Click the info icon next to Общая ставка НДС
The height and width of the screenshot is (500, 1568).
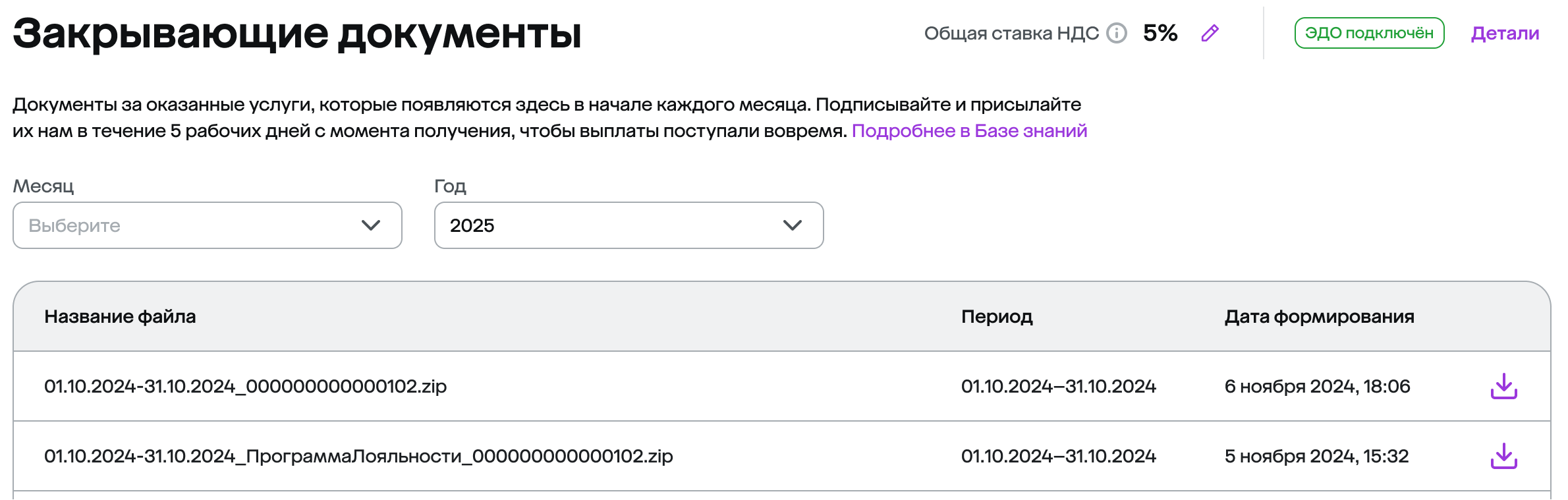(1117, 33)
